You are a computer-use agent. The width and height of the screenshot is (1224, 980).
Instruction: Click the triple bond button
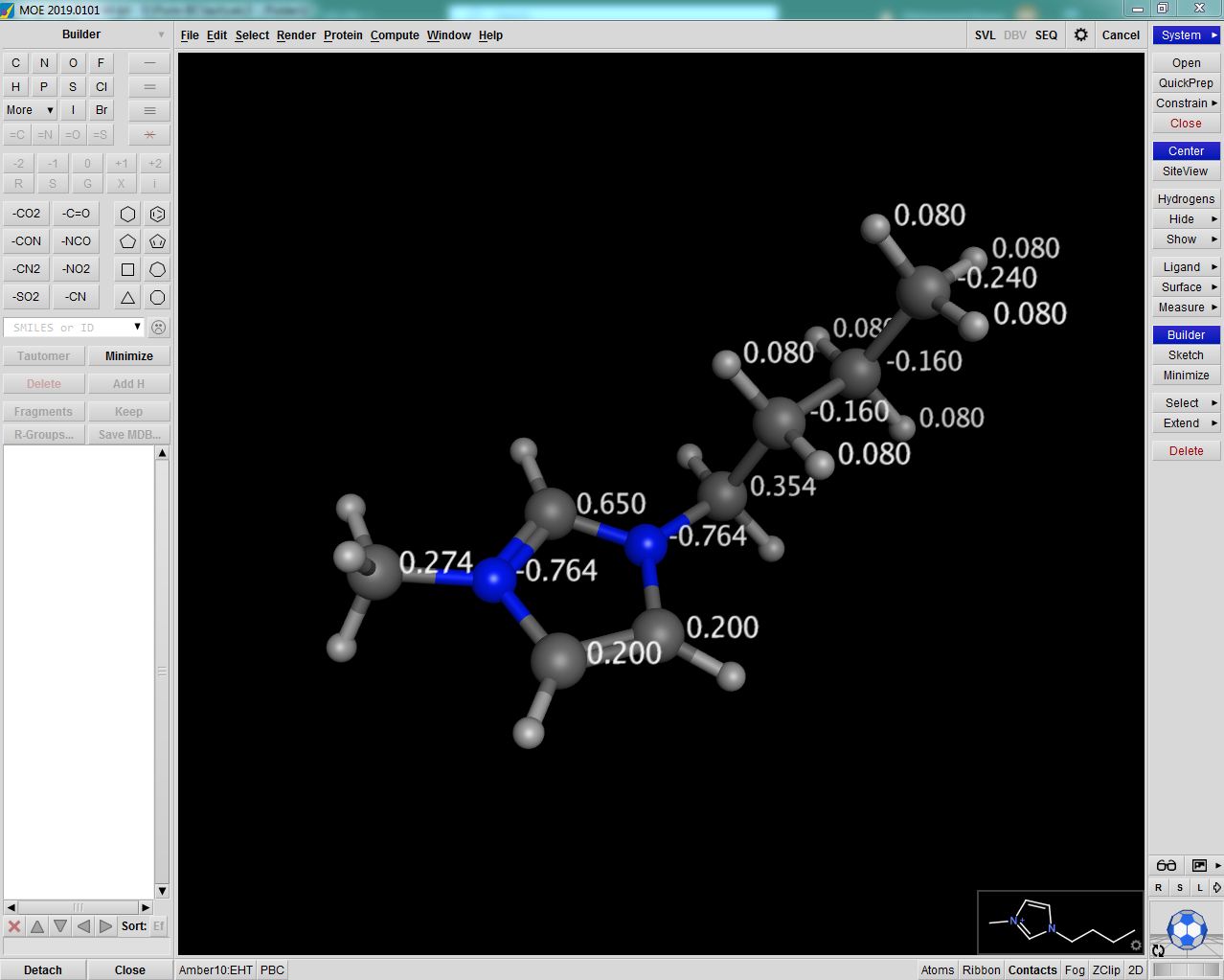[x=149, y=110]
